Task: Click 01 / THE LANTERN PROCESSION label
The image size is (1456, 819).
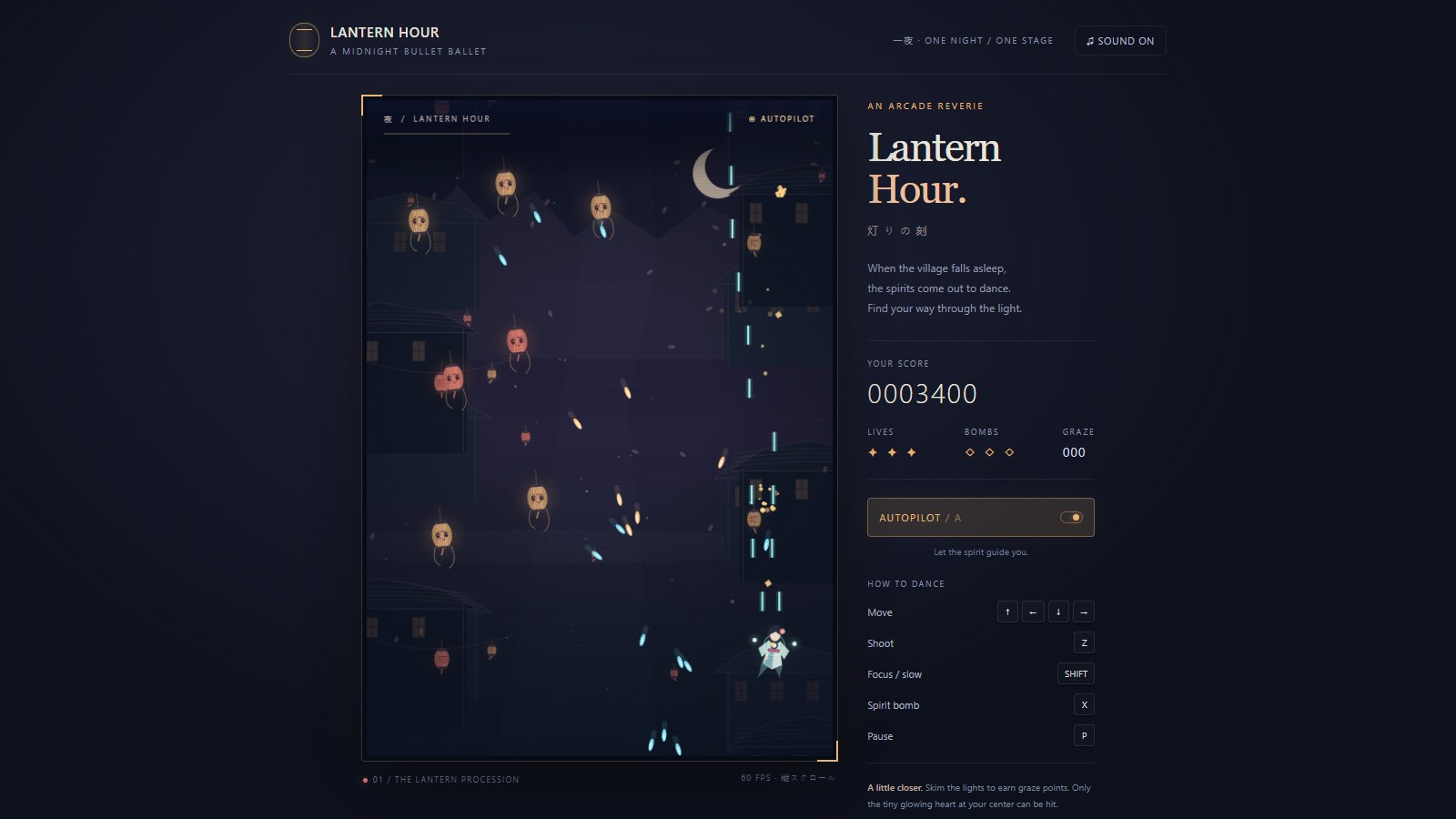Action: [446, 780]
